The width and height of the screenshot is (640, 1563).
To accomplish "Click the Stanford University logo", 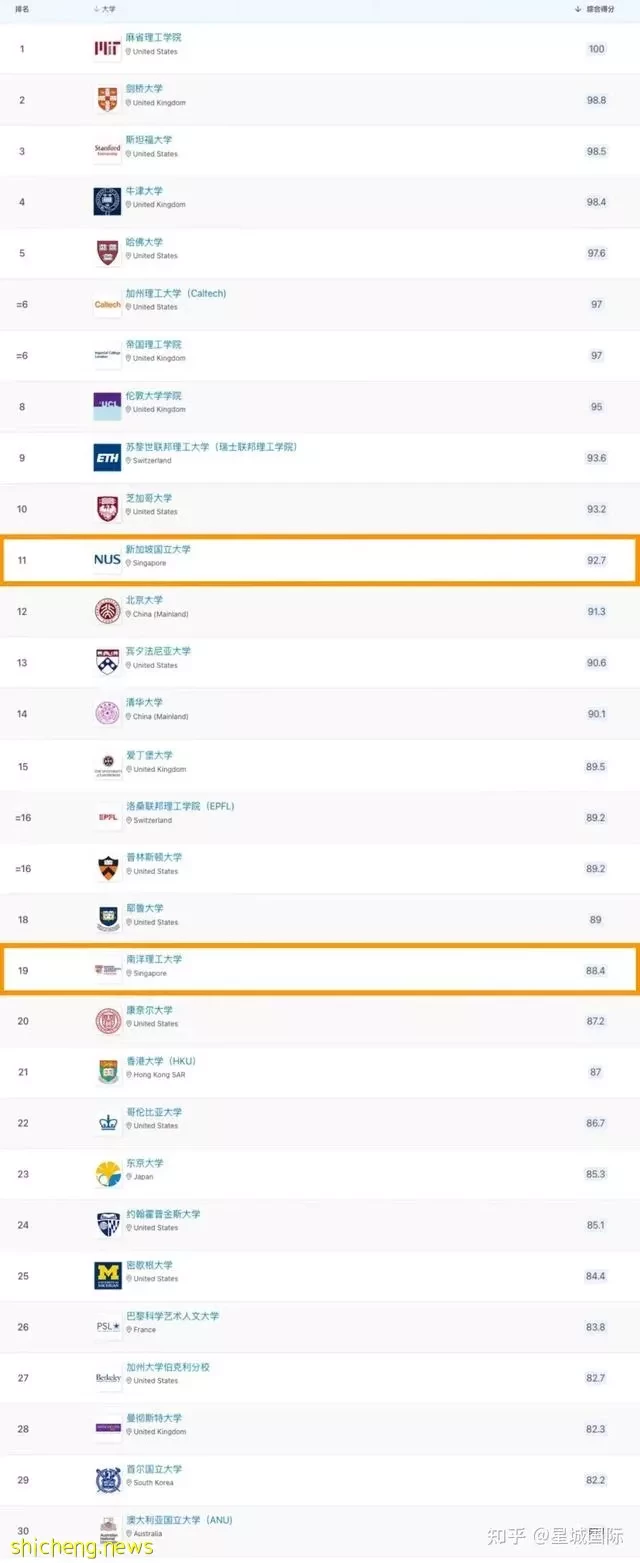I will [107, 150].
